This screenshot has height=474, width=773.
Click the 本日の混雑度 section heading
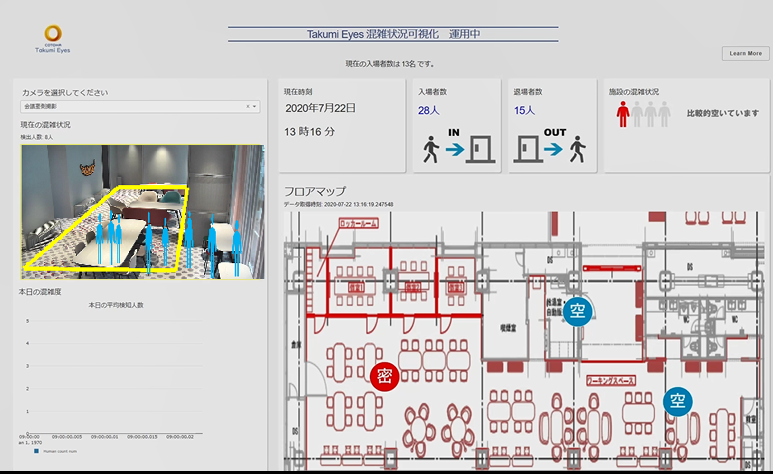(x=40, y=292)
